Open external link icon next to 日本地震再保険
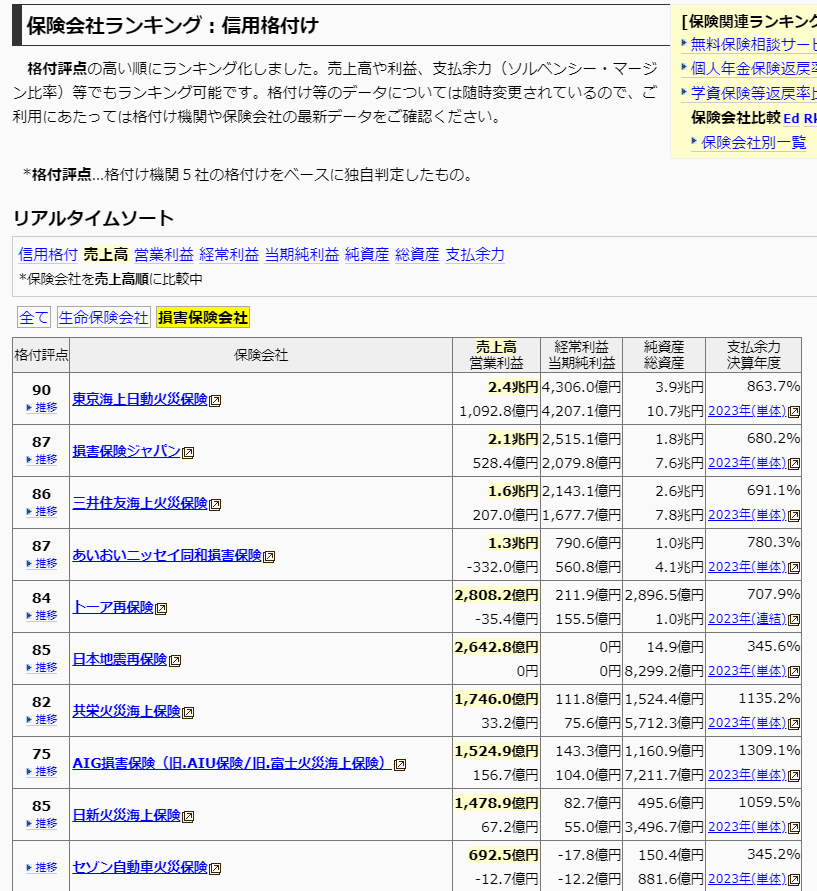 (x=175, y=660)
